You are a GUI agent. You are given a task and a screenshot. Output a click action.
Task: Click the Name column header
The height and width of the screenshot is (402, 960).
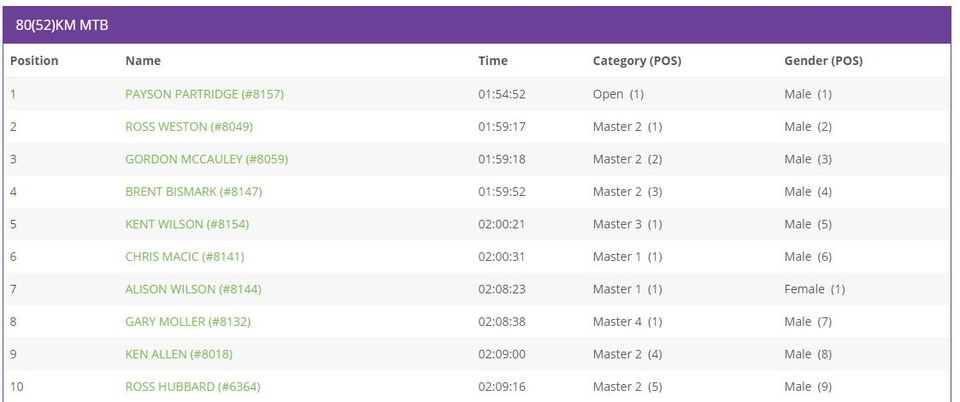point(143,61)
